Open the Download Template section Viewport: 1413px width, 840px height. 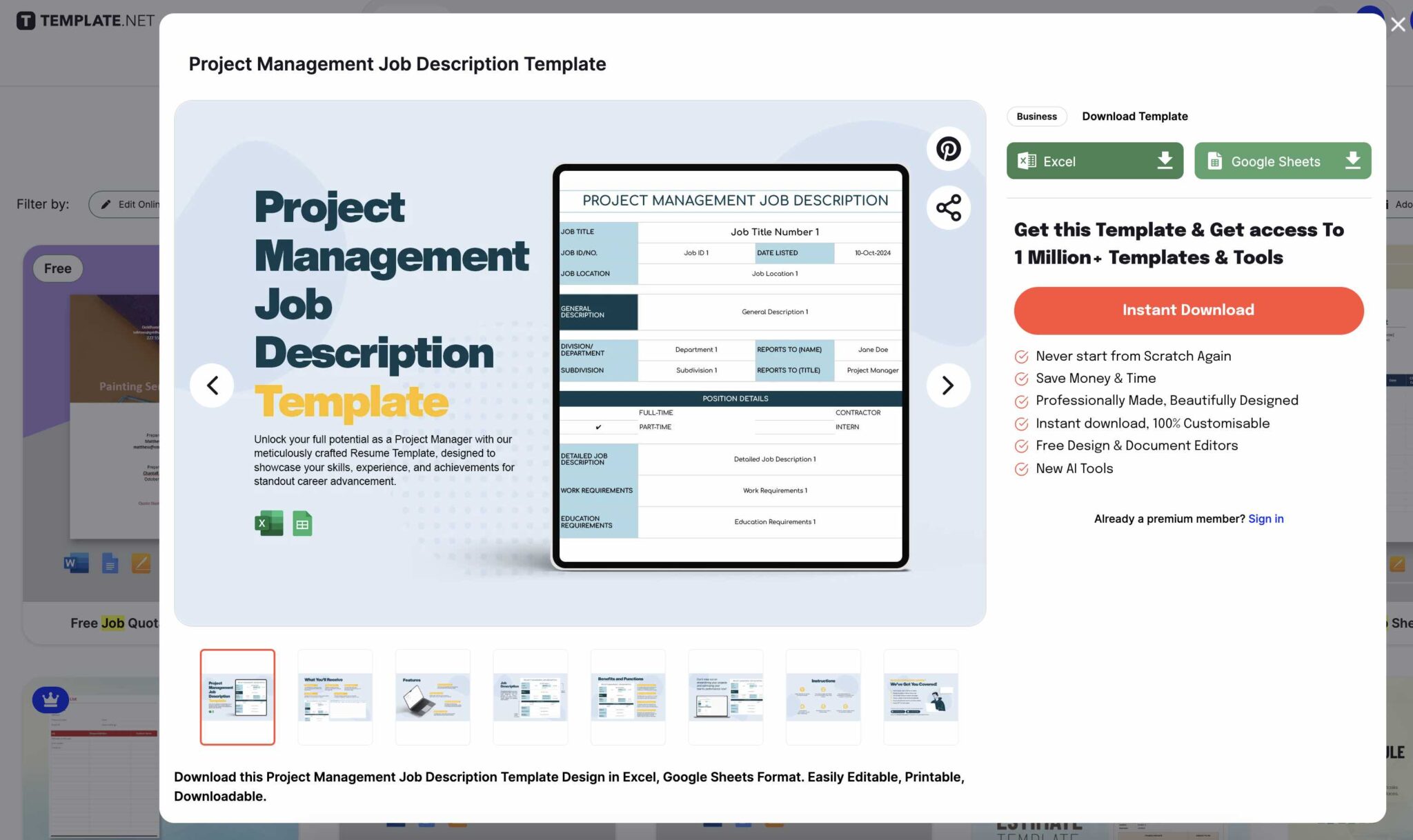[1134, 116]
